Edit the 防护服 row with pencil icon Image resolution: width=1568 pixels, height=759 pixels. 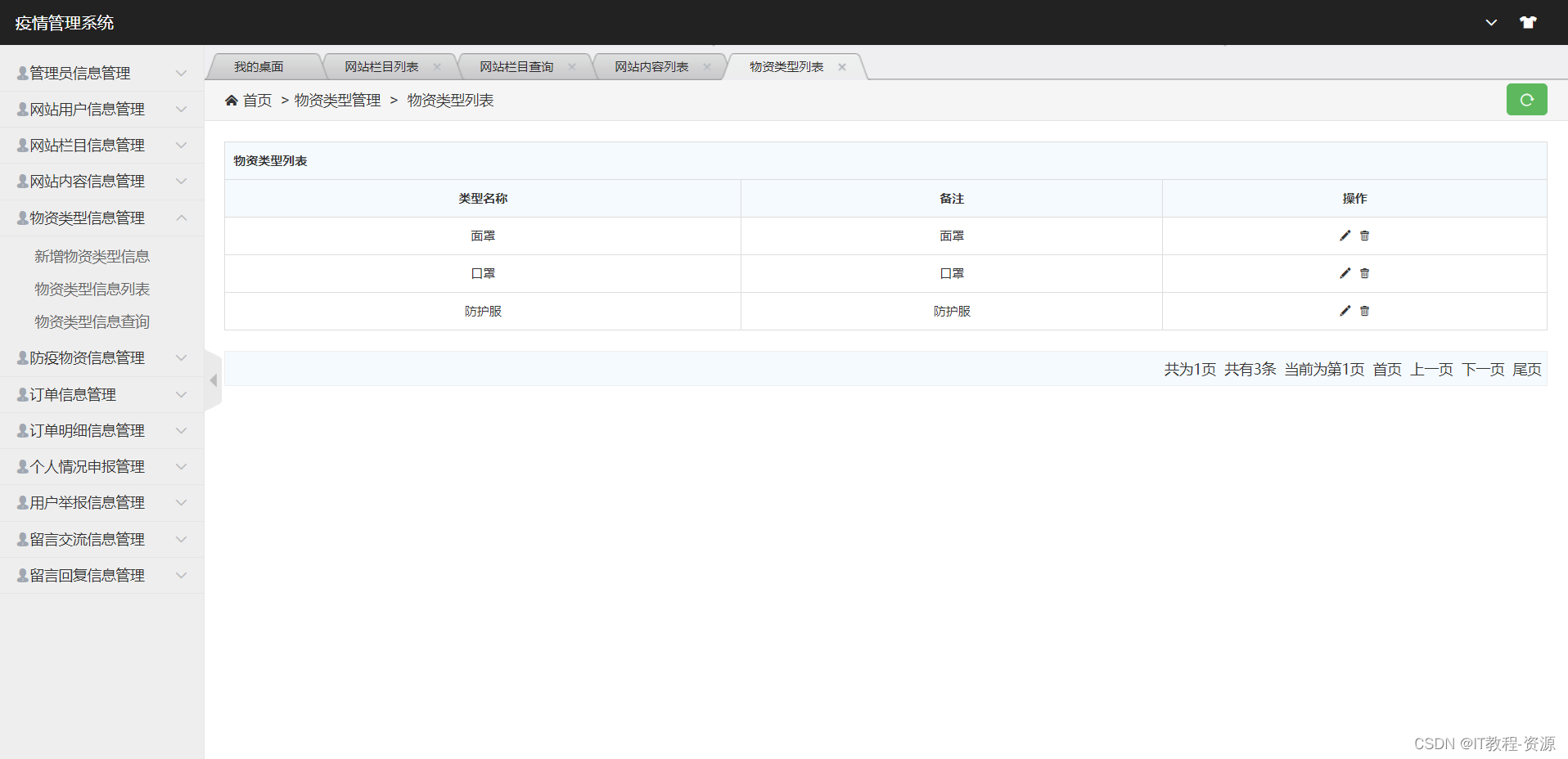[x=1345, y=311]
